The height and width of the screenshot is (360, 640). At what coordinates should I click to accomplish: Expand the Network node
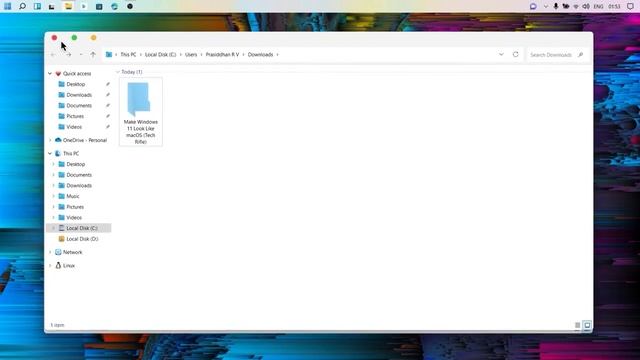pyautogui.click(x=50, y=252)
